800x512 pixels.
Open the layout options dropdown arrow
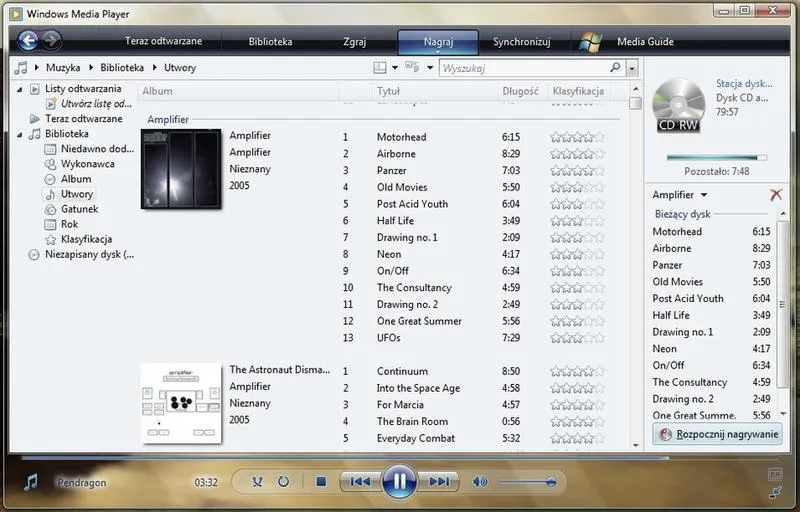click(394, 67)
